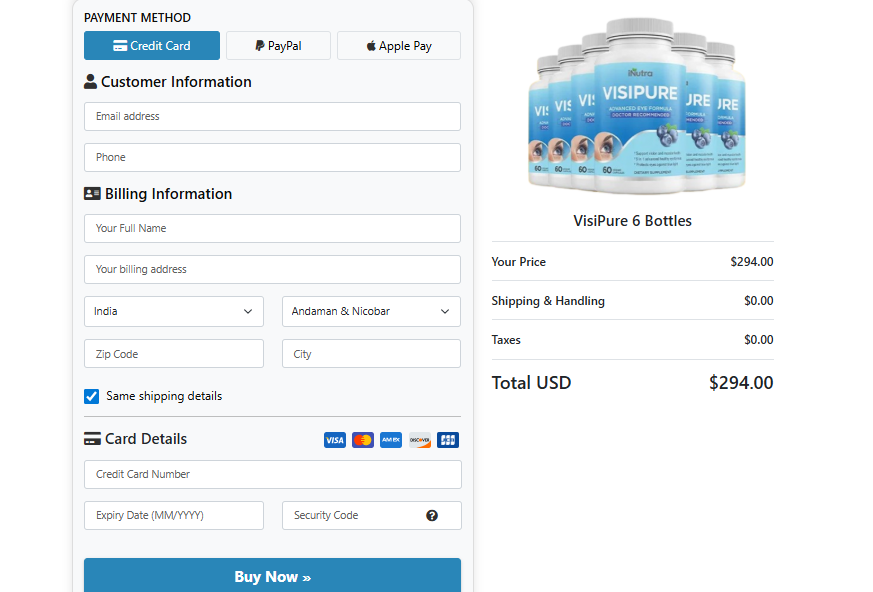Click the Mastercard logo
873x592 pixels.
tap(363, 440)
